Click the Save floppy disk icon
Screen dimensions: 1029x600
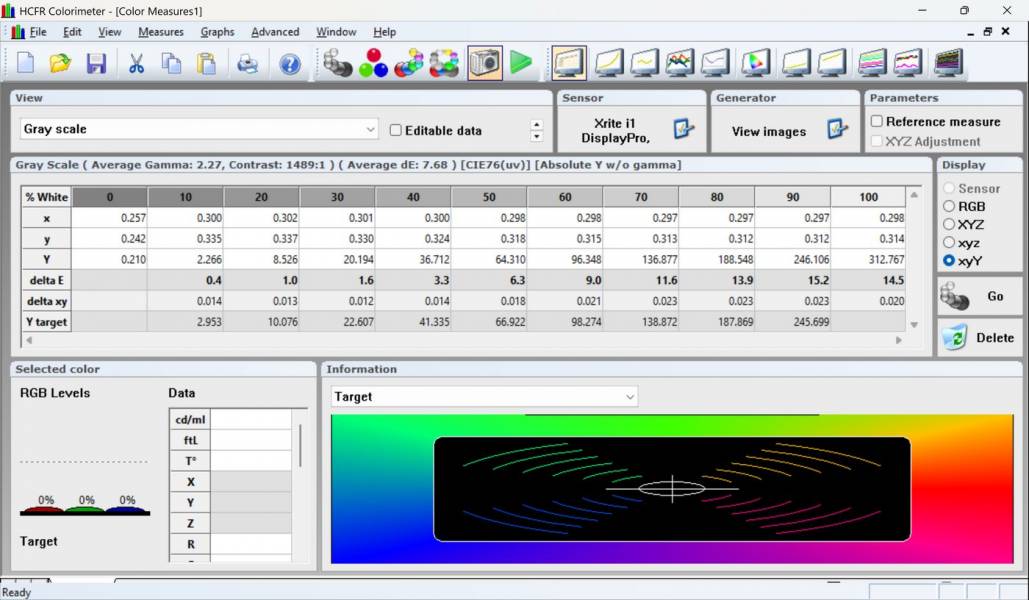pyautogui.click(x=96, y=64)
